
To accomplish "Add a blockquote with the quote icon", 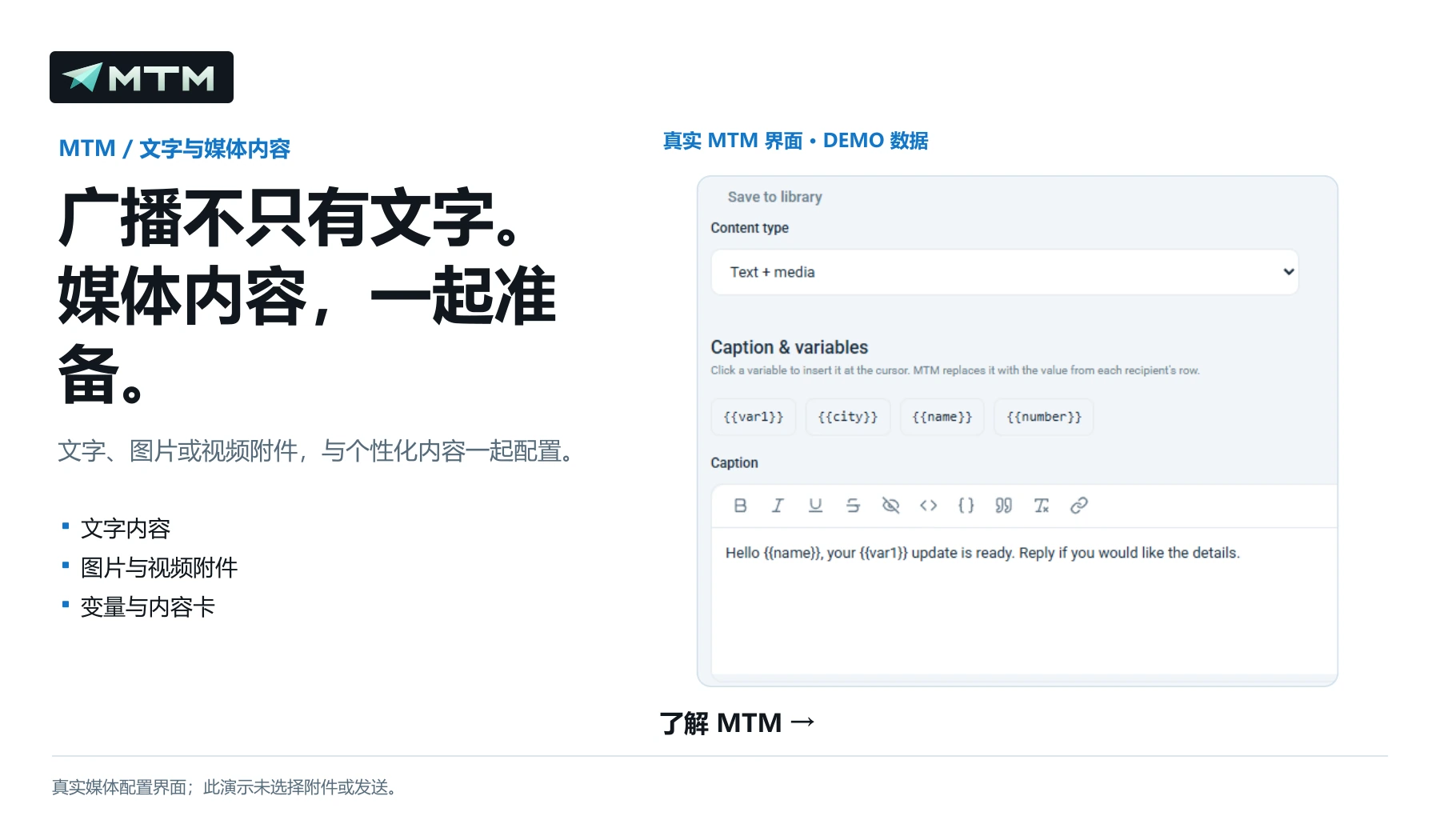I will click(x=1003, y=506).
